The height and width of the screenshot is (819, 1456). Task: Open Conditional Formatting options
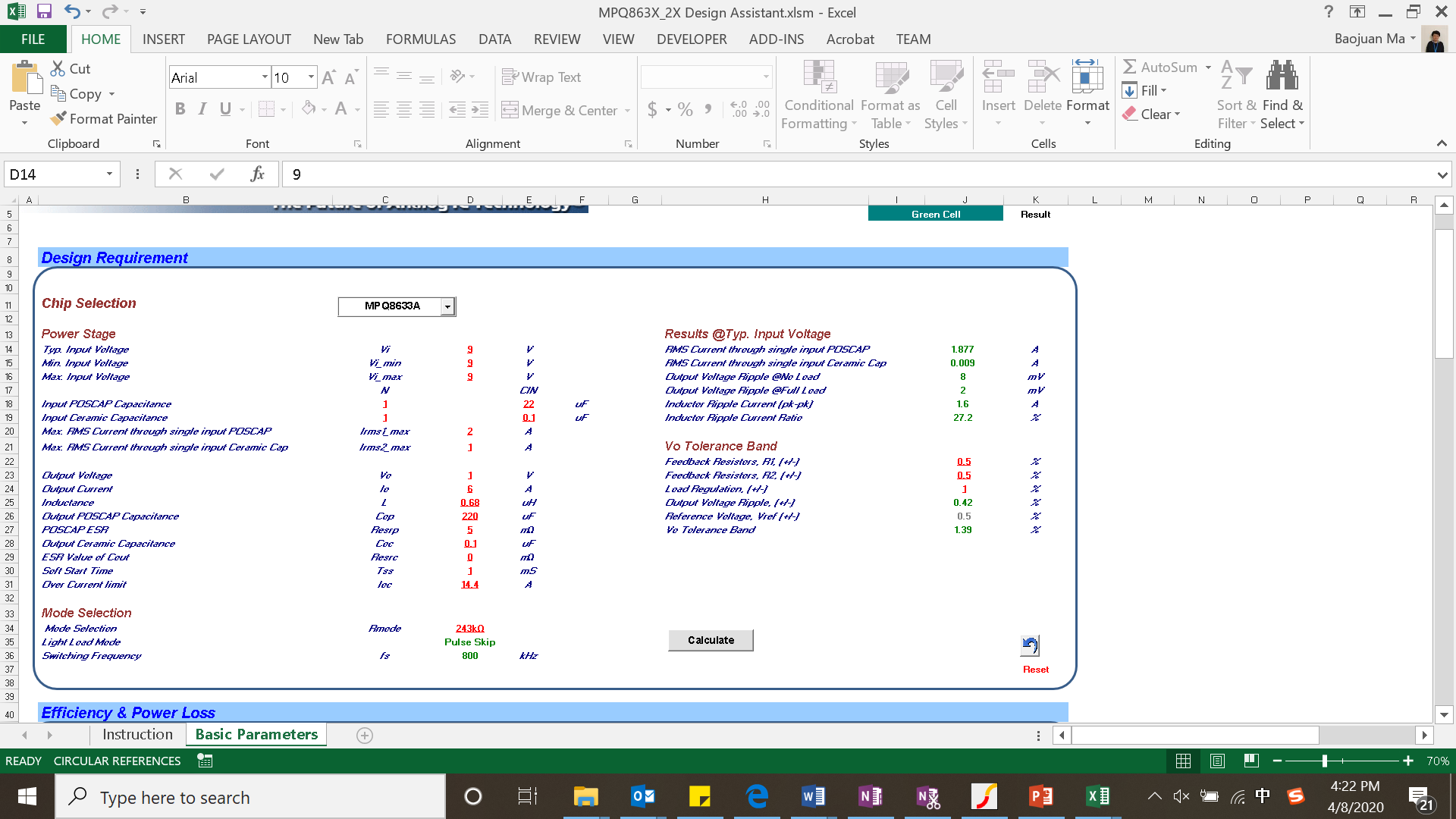818,95
